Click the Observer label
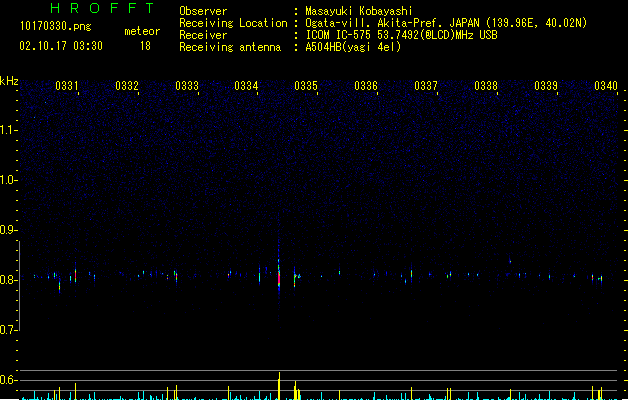629x400 pixels. tap(203, 11)
